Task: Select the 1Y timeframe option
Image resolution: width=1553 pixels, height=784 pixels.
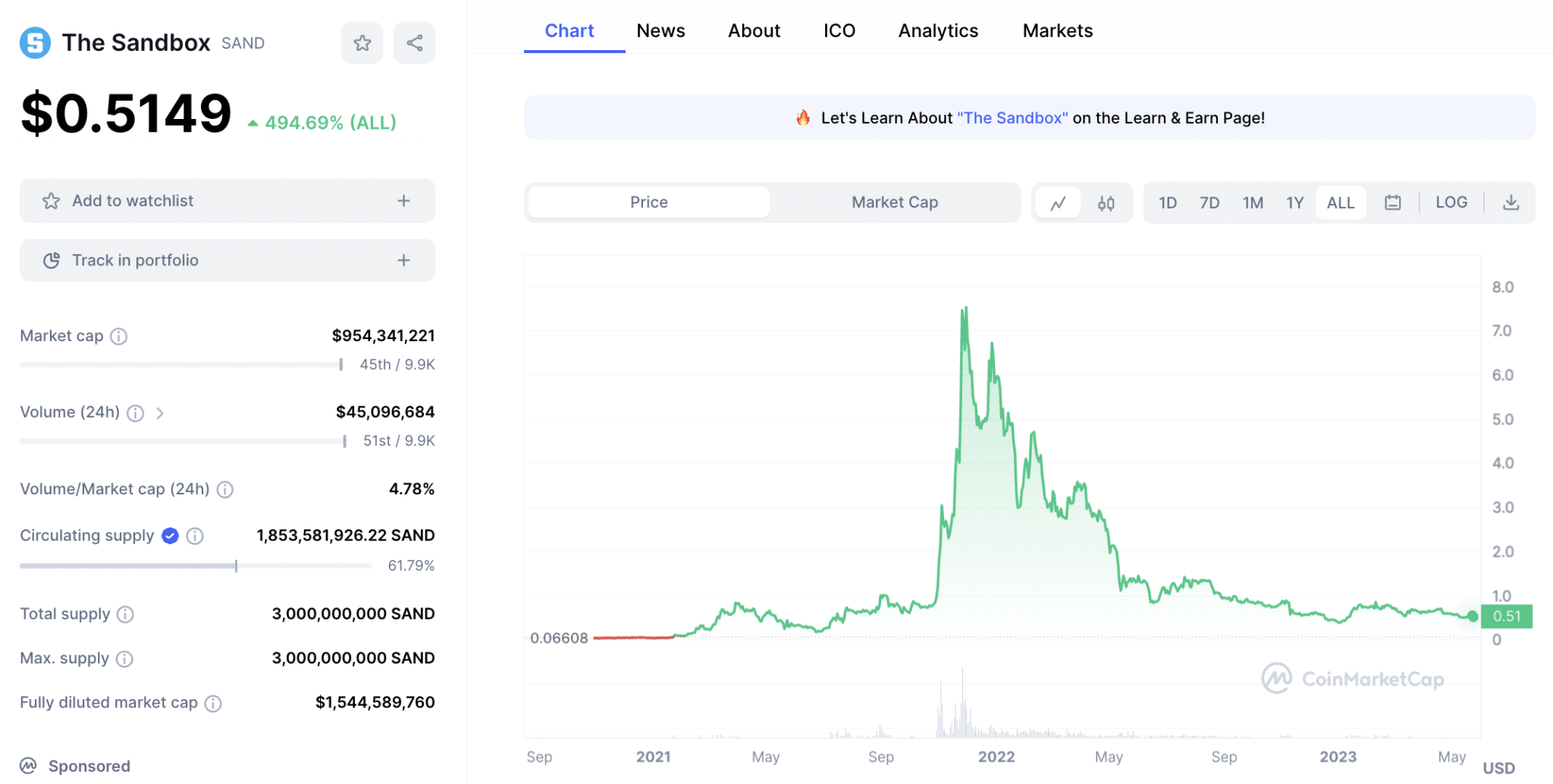Action: pyautogui.click(x=1295, y=202)
